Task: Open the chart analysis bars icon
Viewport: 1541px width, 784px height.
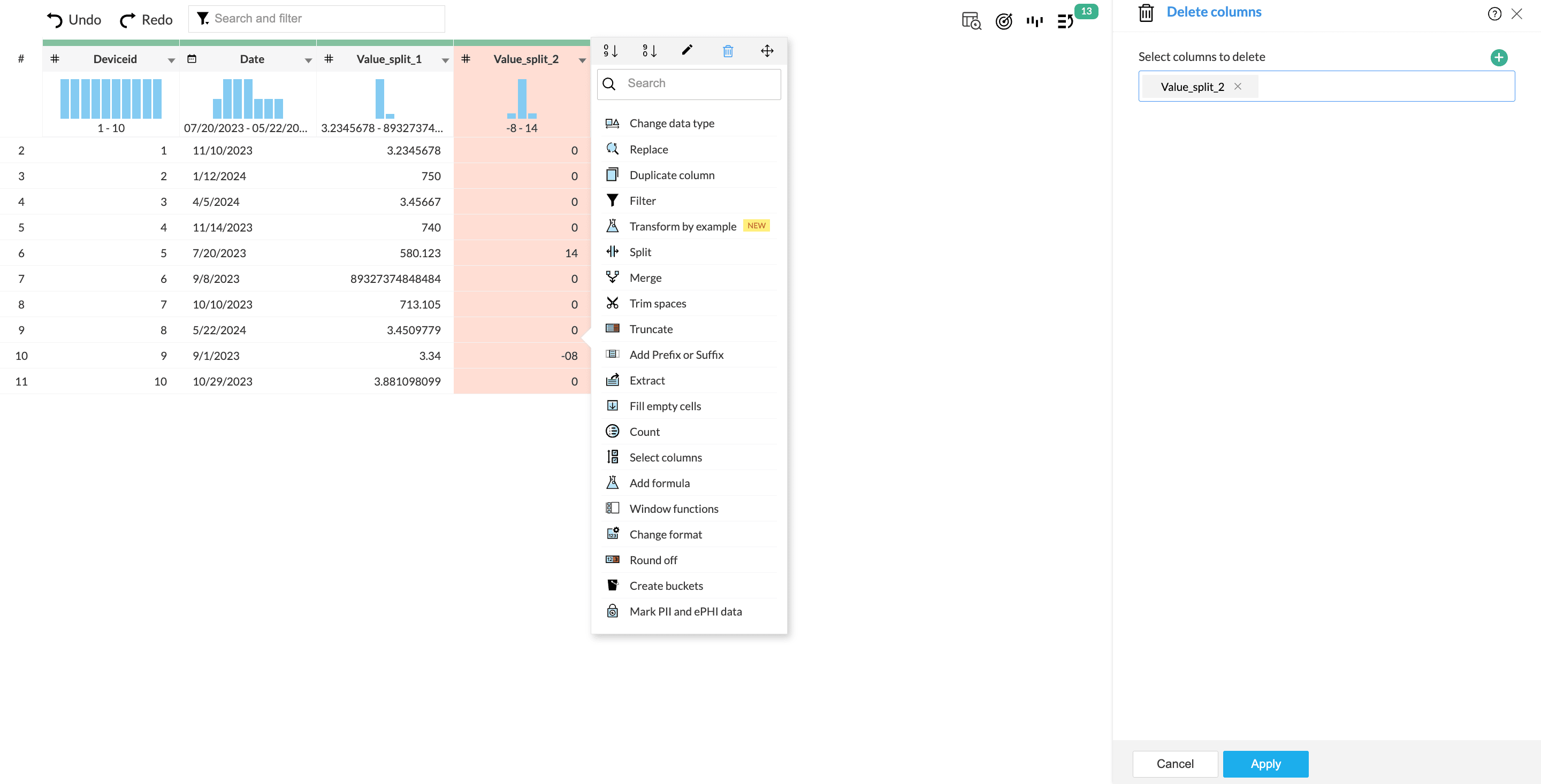Action: coord(1034,21)
